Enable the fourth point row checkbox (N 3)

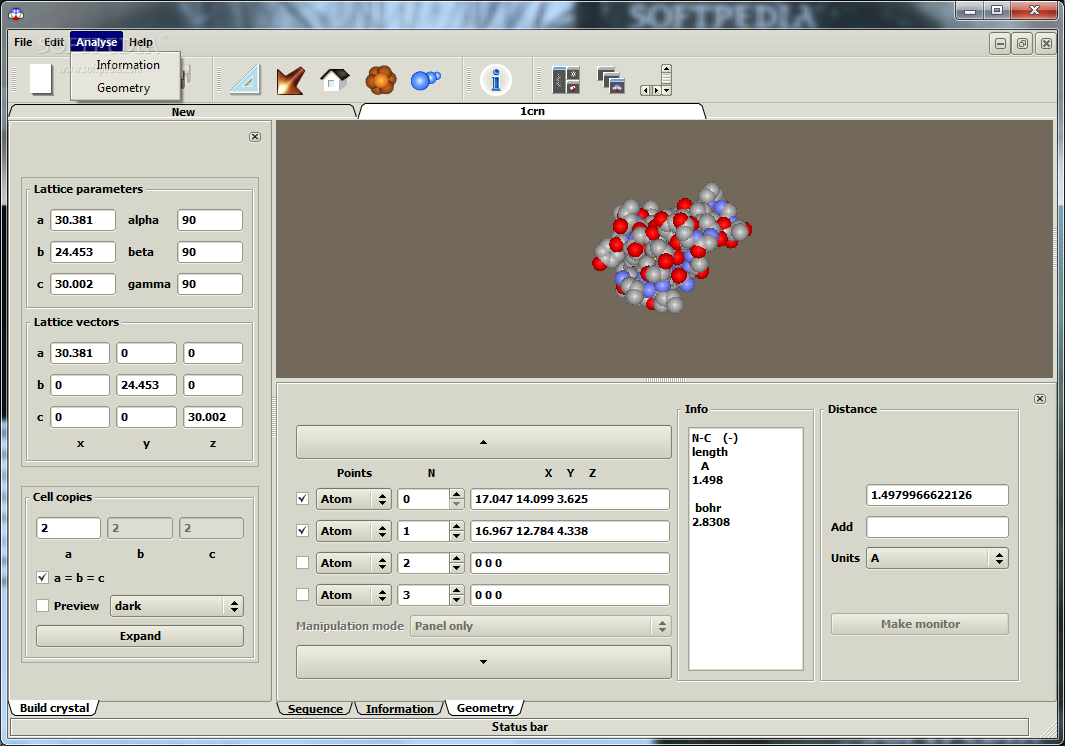pos(303,594)
